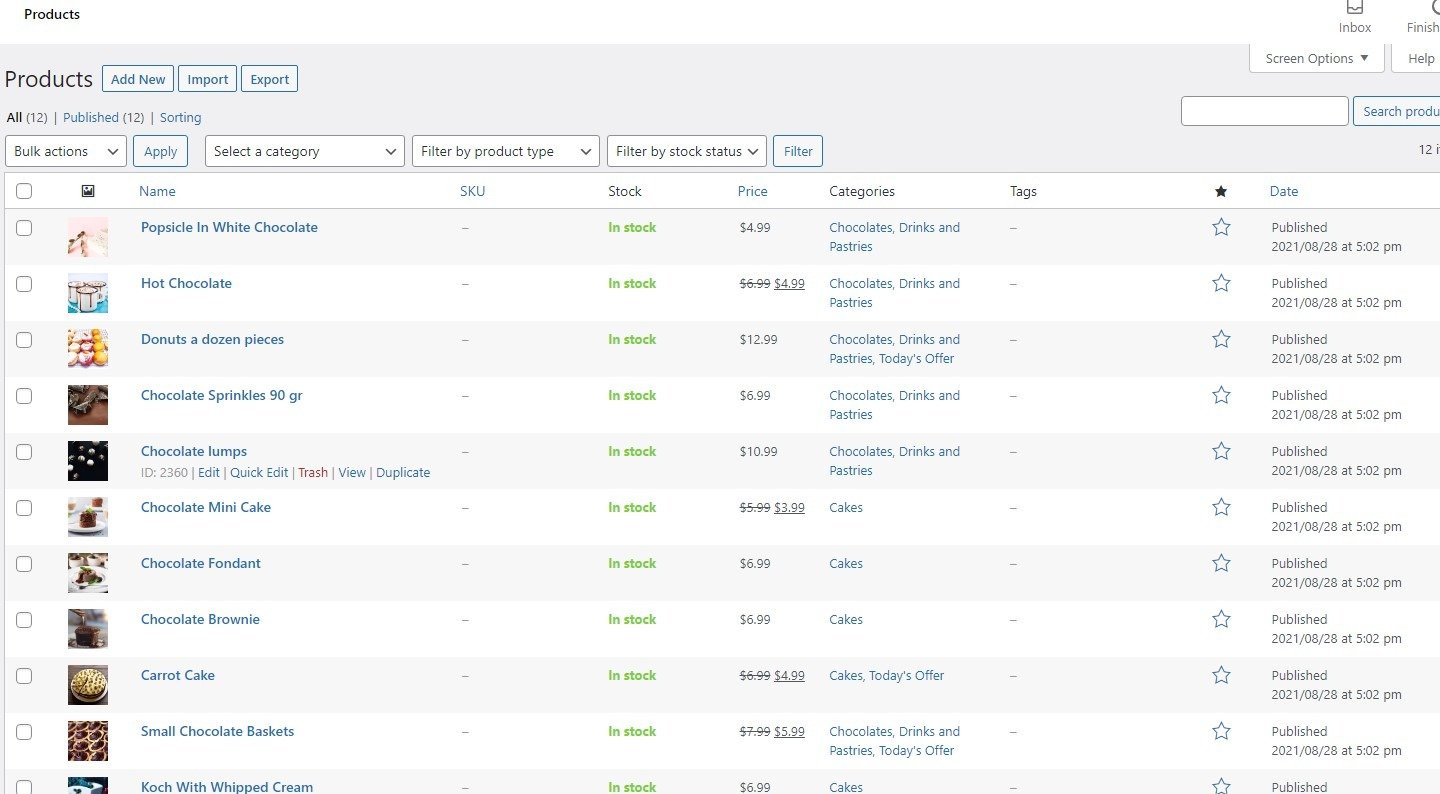Open Hot Chocolate product thumbnail
This screenshot has width=1440, height=794.
[x=88, y=293]
